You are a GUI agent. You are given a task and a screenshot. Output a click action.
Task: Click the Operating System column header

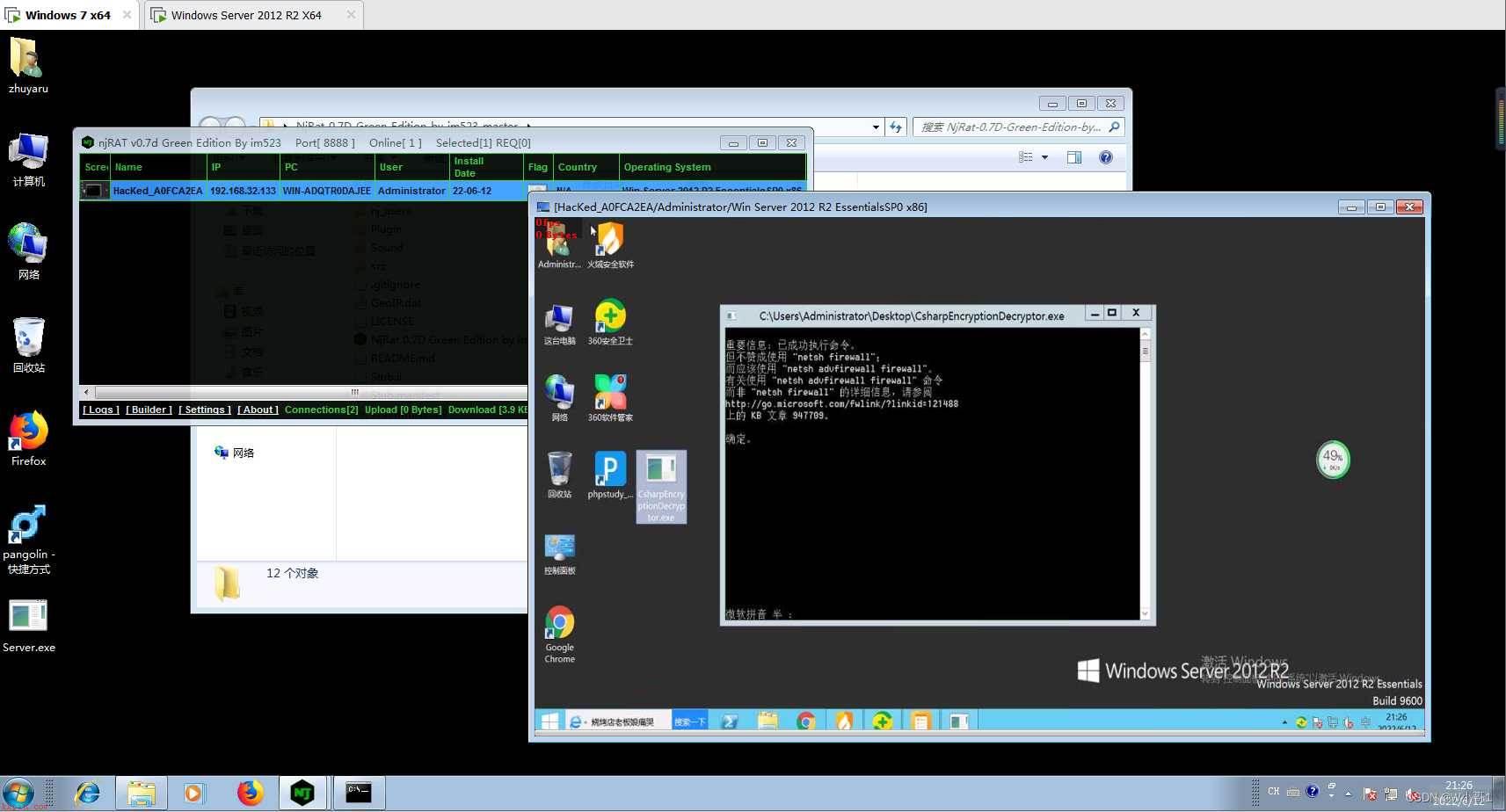tap(712, 167)
